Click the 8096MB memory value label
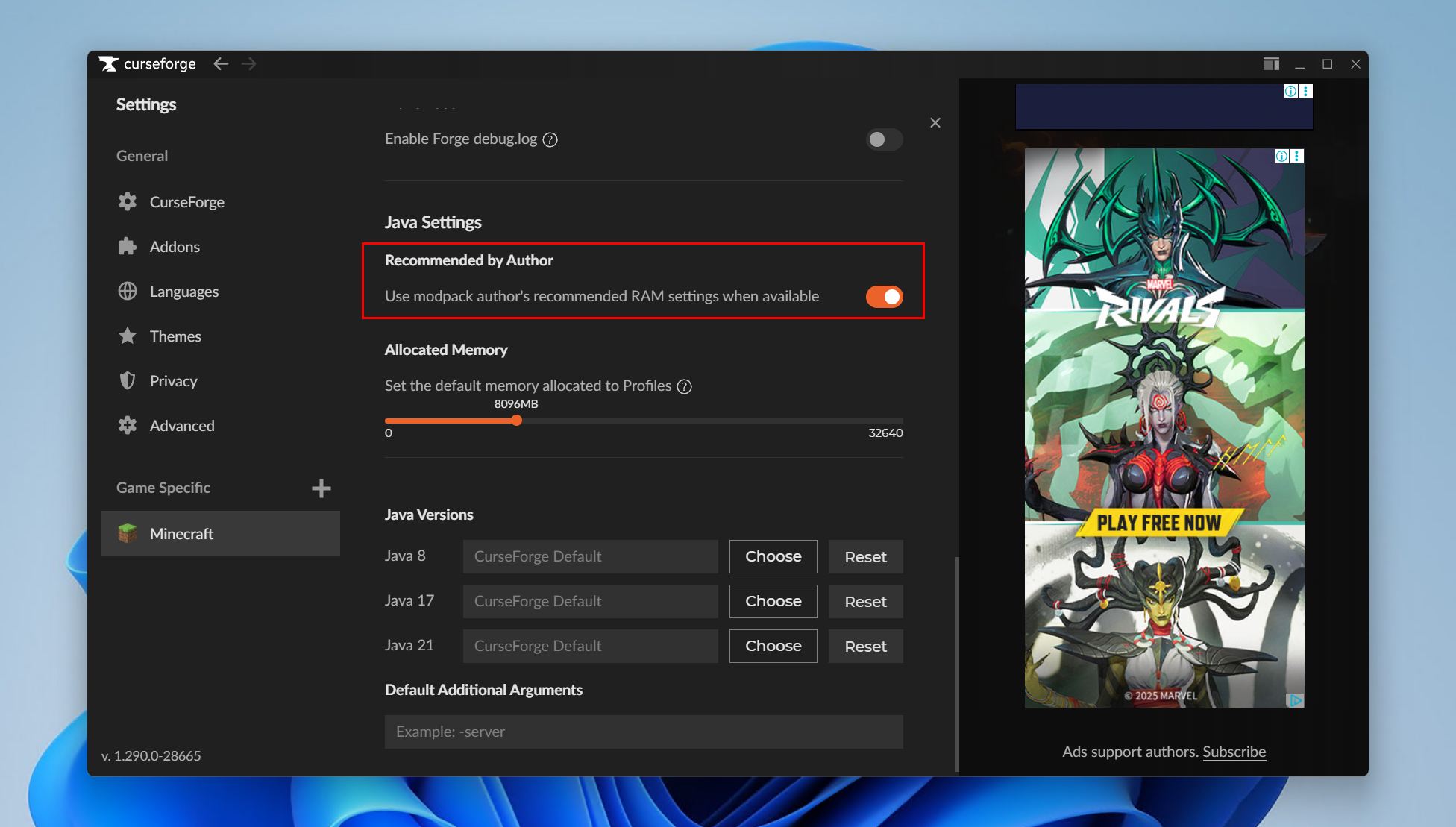This screenshot has width=1456, height=827. click(x=516, y=404)
